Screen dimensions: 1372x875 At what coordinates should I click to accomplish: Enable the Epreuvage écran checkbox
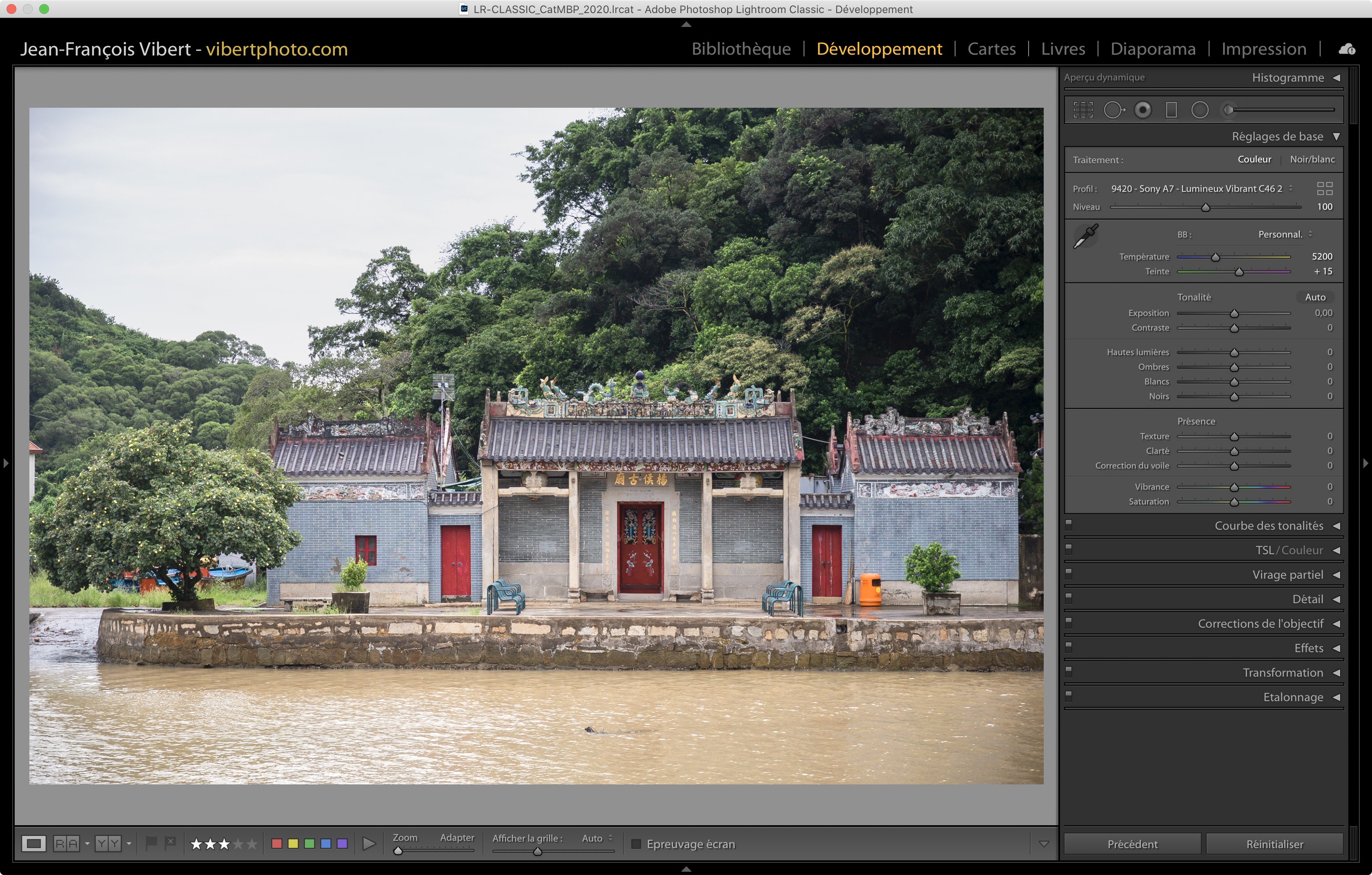637,844
